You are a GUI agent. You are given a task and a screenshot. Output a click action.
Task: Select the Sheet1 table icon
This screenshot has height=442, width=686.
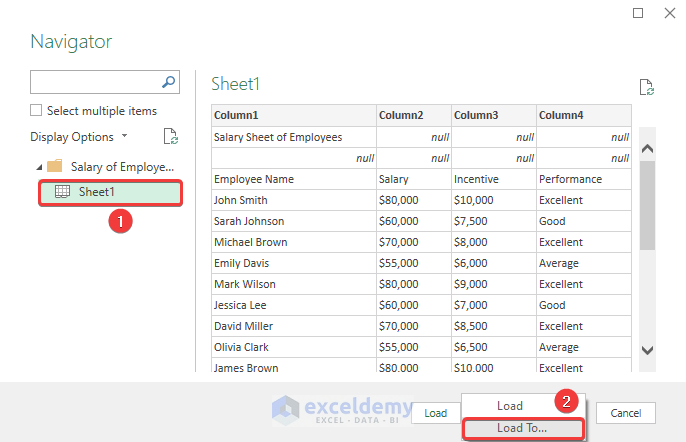(61, 192)
